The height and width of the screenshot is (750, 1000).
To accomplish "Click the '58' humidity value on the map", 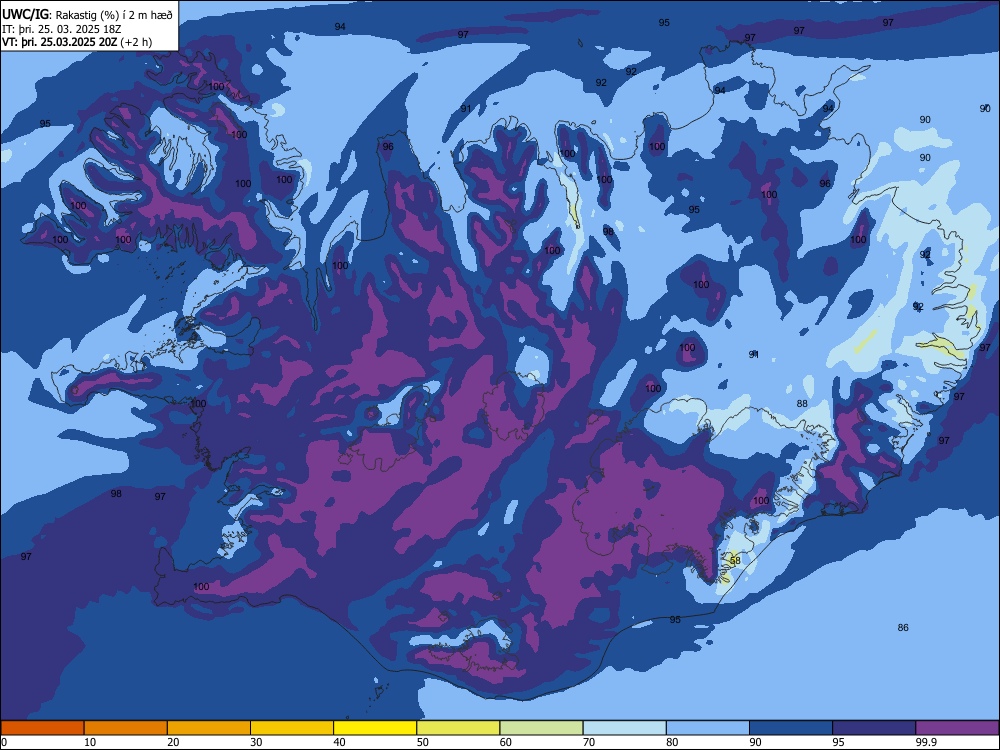I will (x=735, y=561).
